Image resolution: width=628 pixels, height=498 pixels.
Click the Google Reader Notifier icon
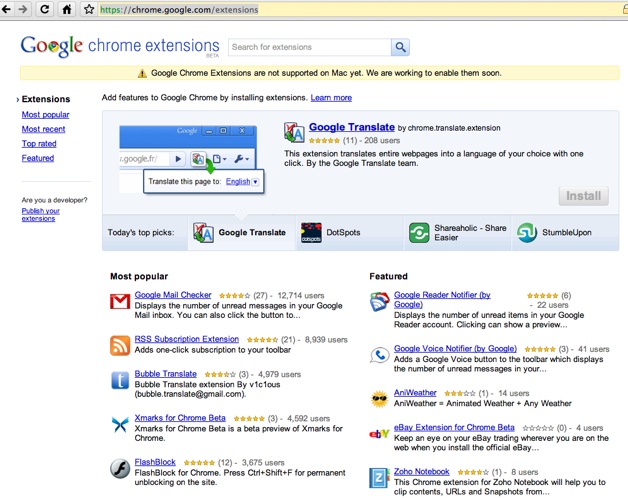coord(379,302)
